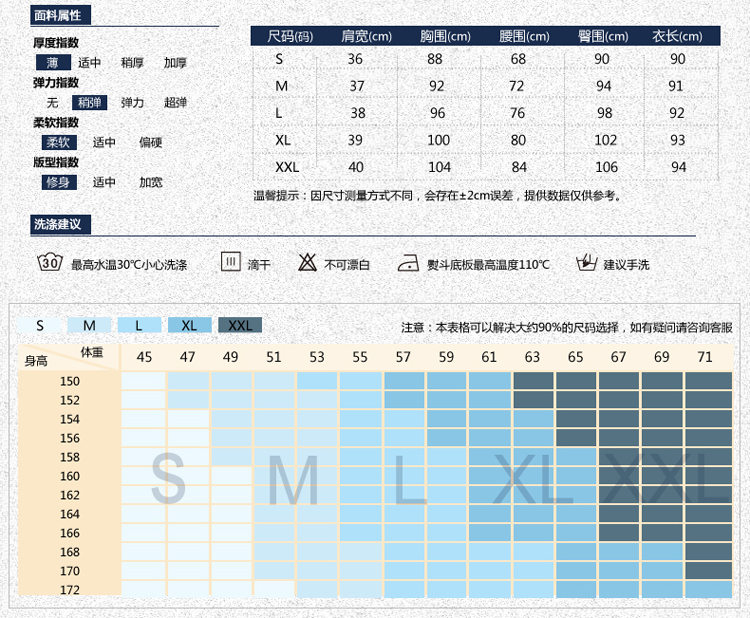This screenshot has height=618, width=750.
Task: Click the hand wash icon
Action: pos(586,262)
